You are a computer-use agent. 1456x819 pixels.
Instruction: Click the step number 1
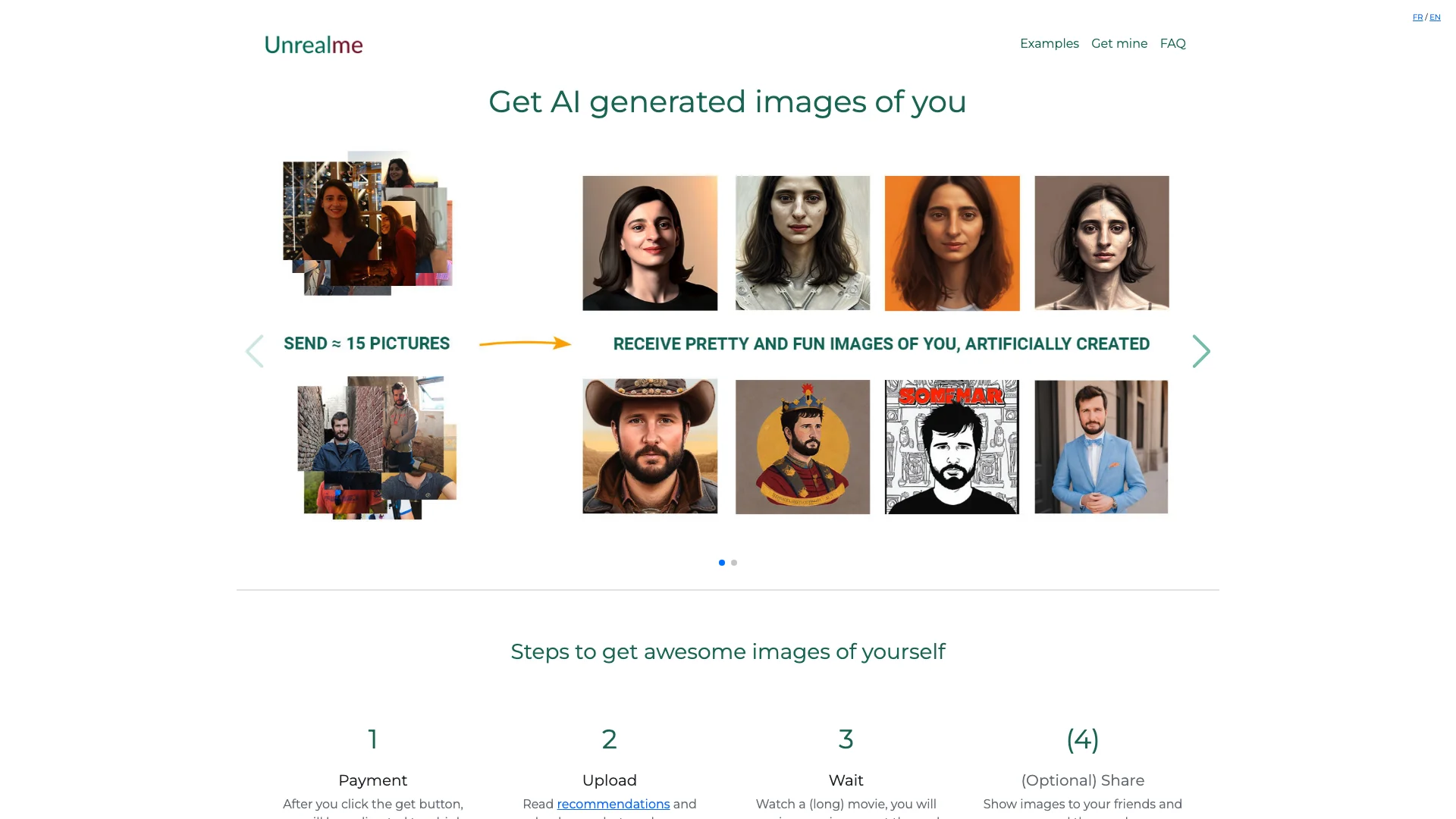pos(372,739)
